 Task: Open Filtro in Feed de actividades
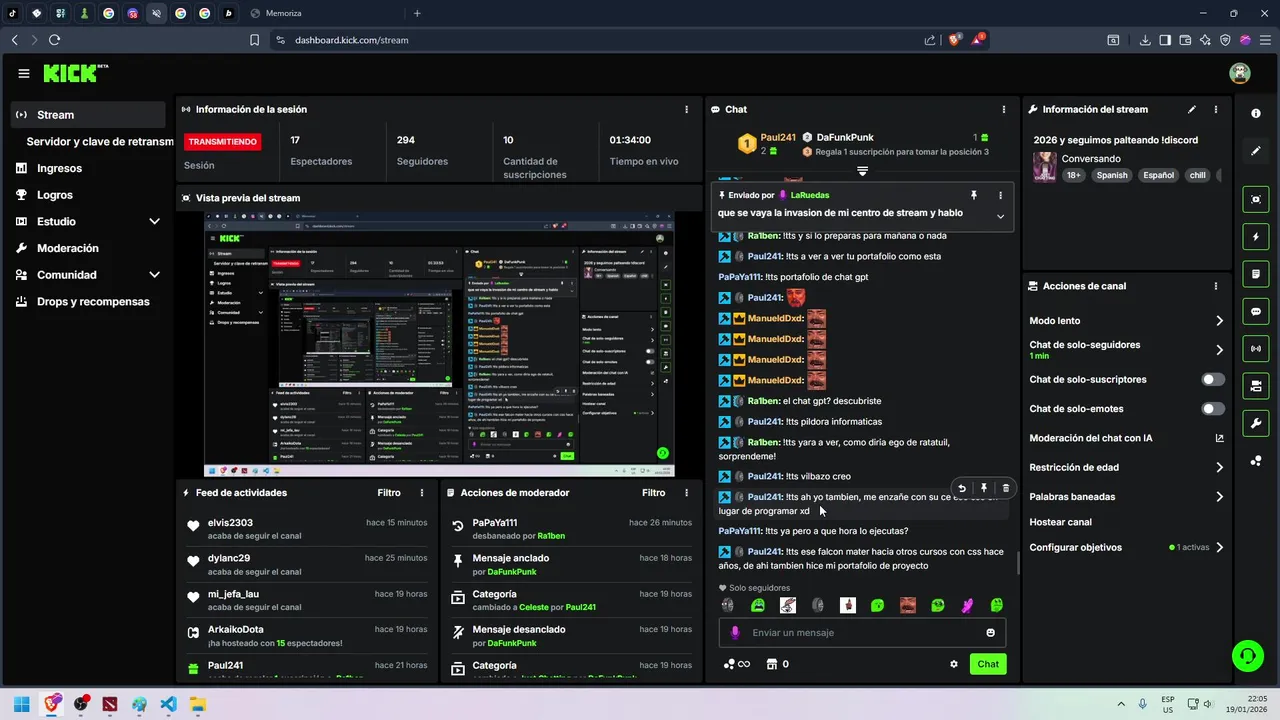tap(389, 493)
